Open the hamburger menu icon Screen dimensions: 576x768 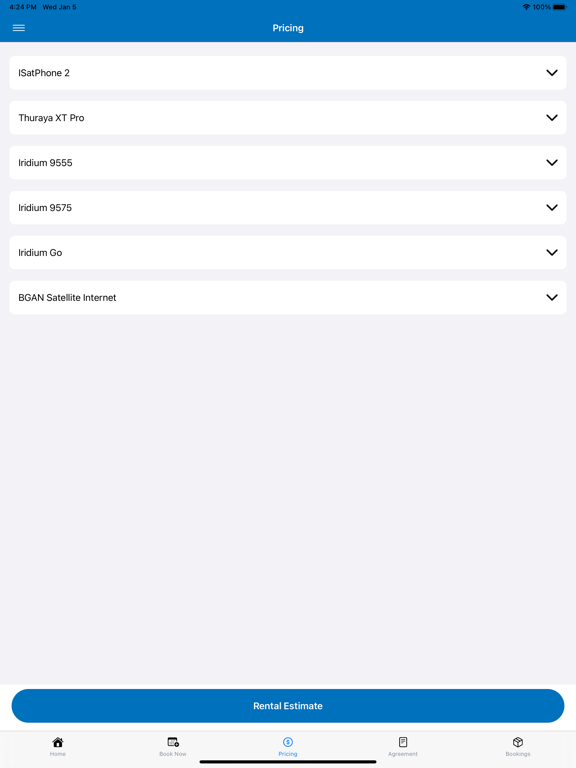[x=19, y=28]
